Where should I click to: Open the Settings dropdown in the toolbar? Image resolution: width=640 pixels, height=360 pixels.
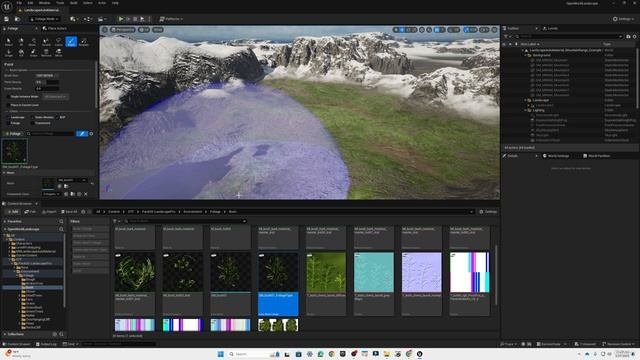tap(624, 19)
